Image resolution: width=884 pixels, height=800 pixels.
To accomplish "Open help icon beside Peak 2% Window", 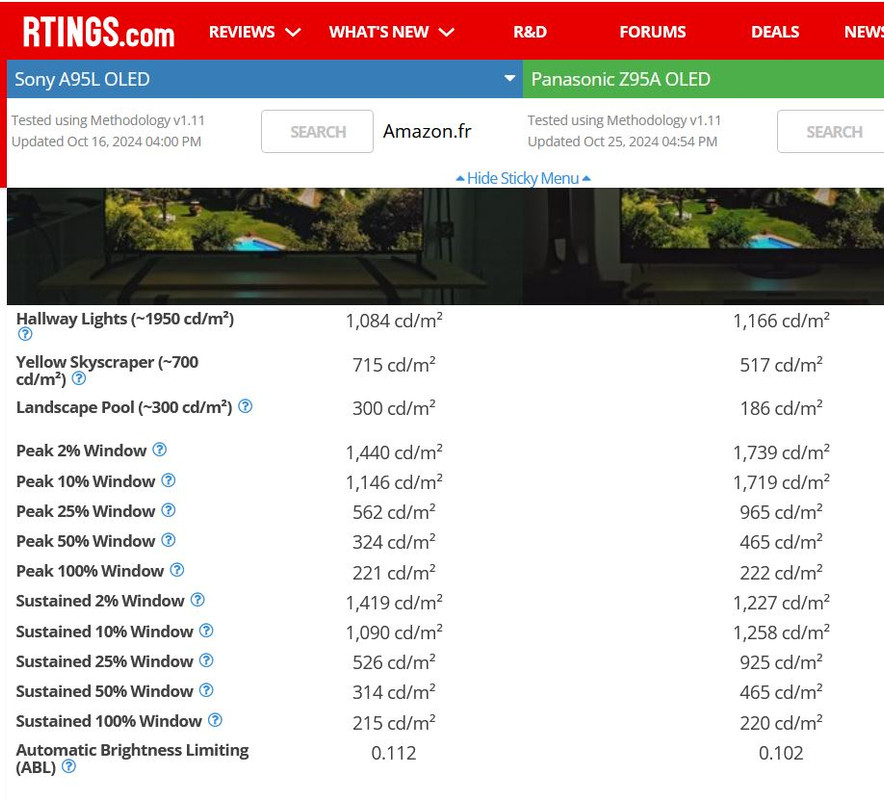I will 160,449.
